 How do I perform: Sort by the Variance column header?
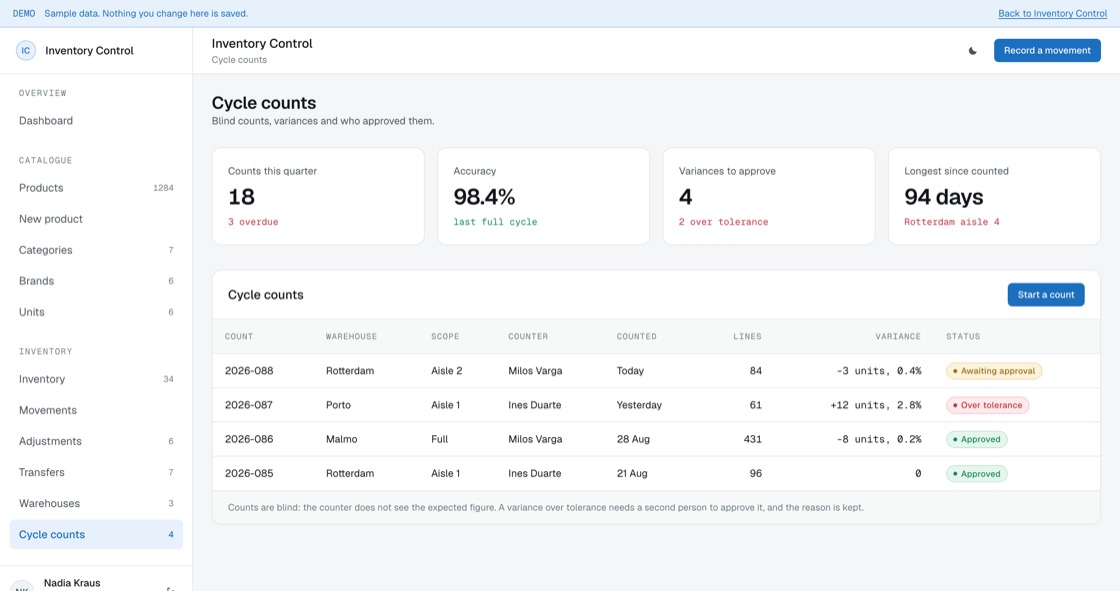(898, 336)
